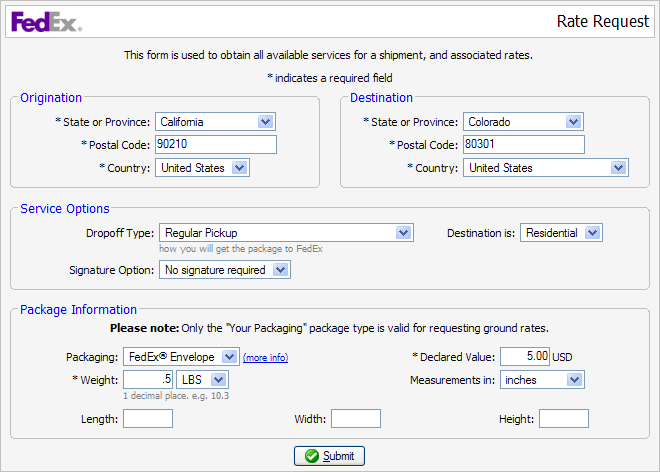The image size is (660, 472).
Task: Open the Measurements in inches dropdown
Action: tap(542, 379)
